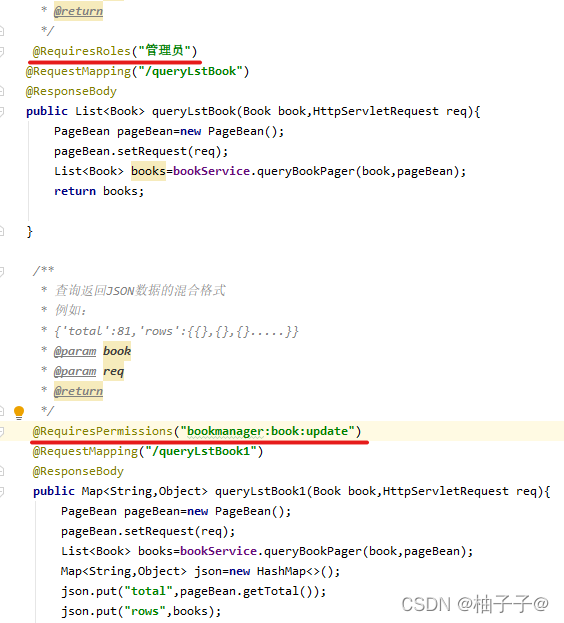
Task: Click the "@param" tag before book
Action: click(75, 351)
